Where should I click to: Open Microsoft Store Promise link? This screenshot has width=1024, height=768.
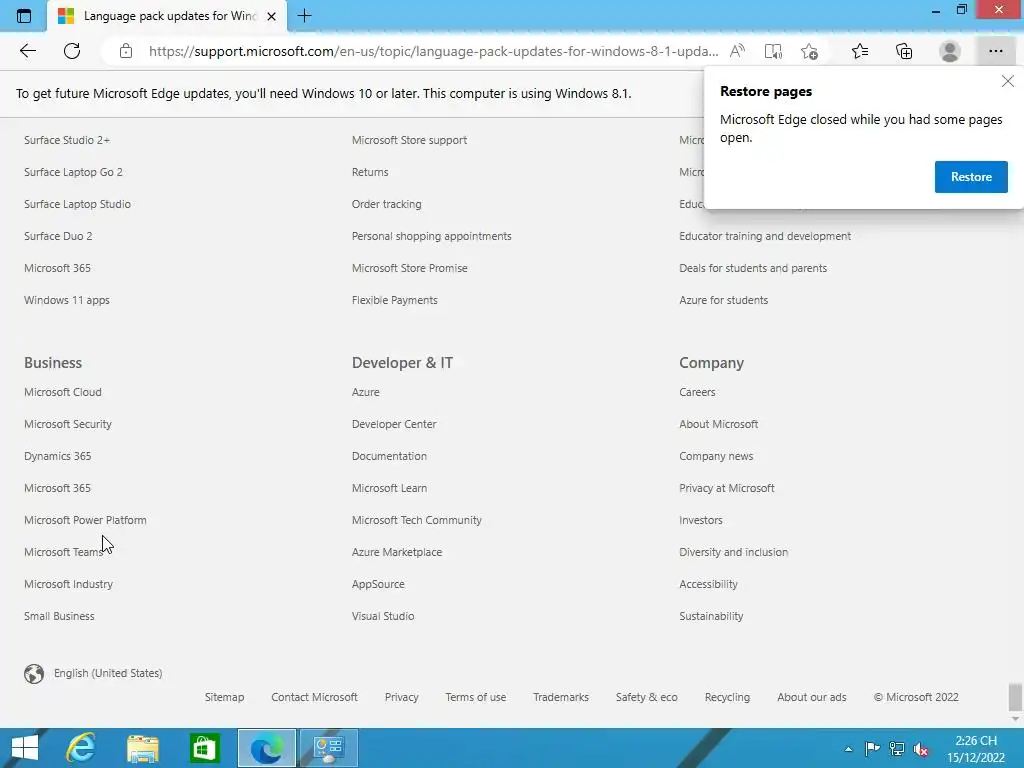[409, 268]
